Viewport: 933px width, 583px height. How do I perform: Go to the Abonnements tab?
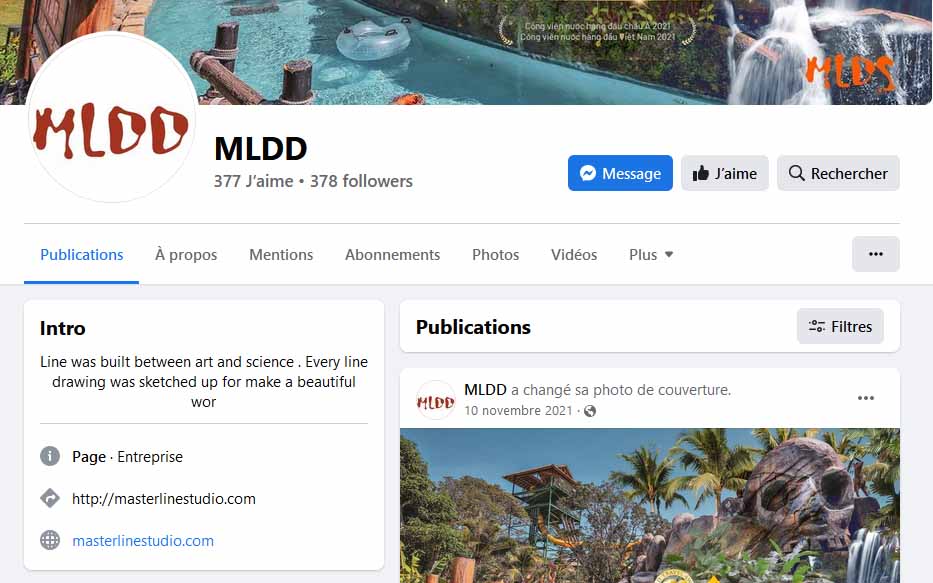[393, 255]
